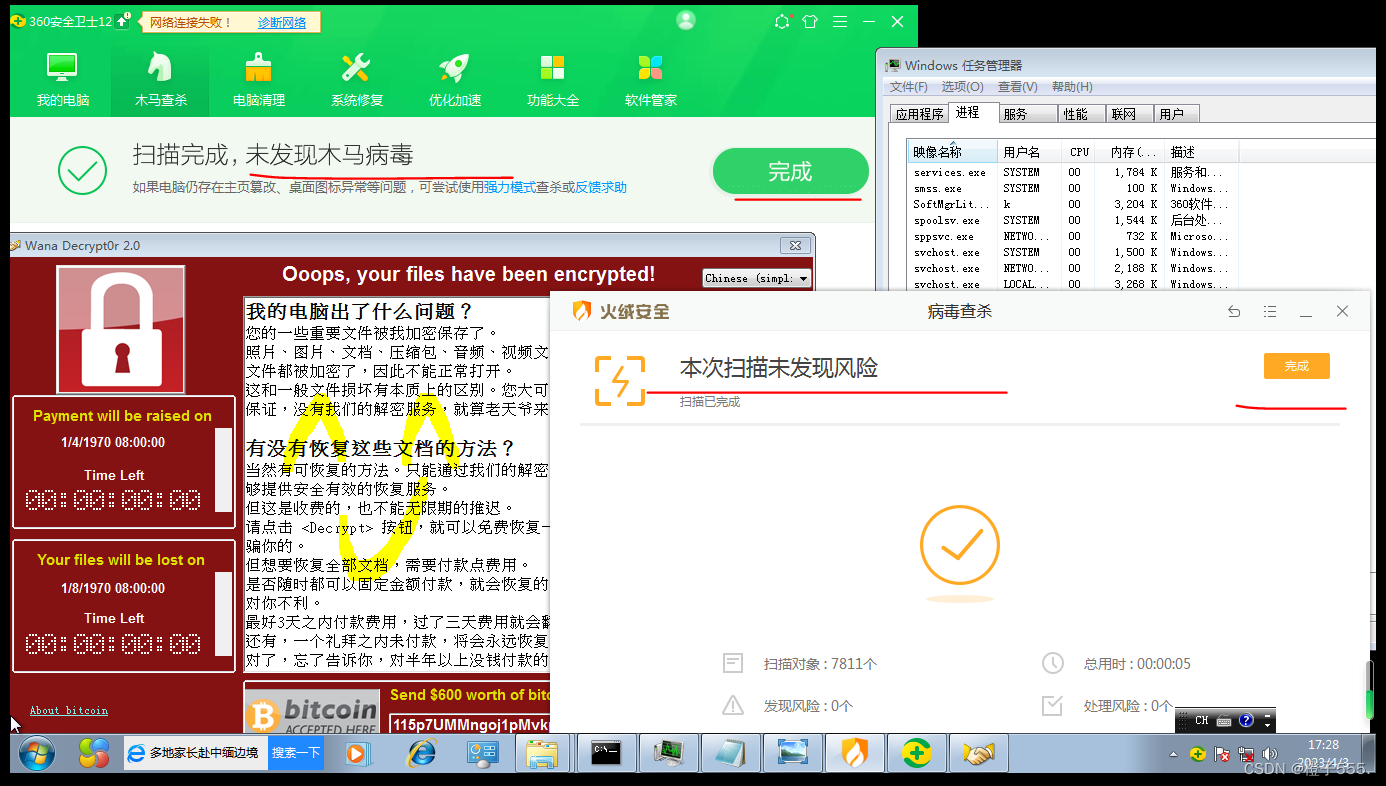Click the Huorong back arrow icon

(x=1234, y=312)
